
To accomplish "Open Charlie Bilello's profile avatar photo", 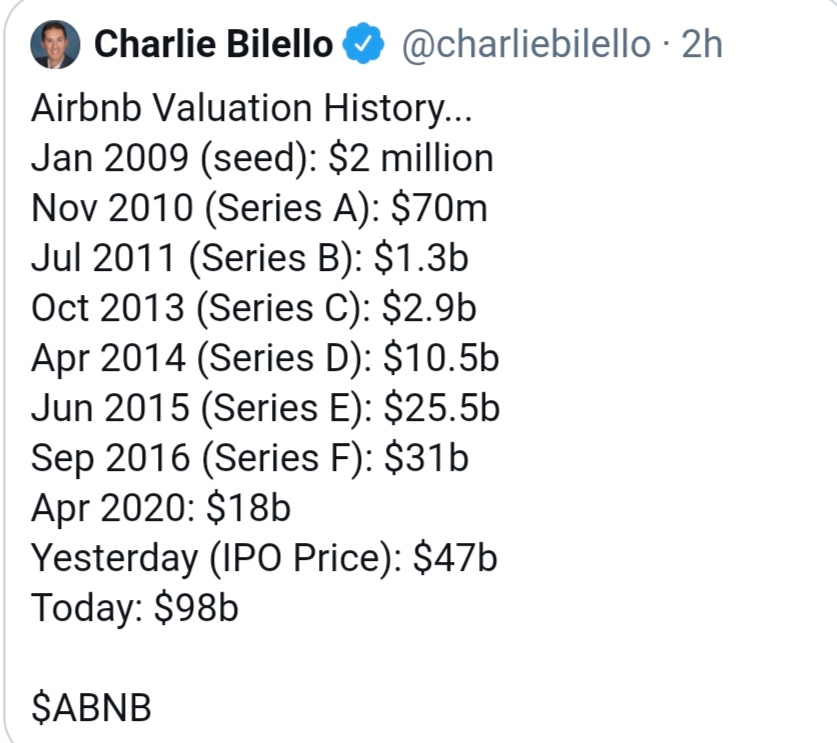I will point(55,44).
